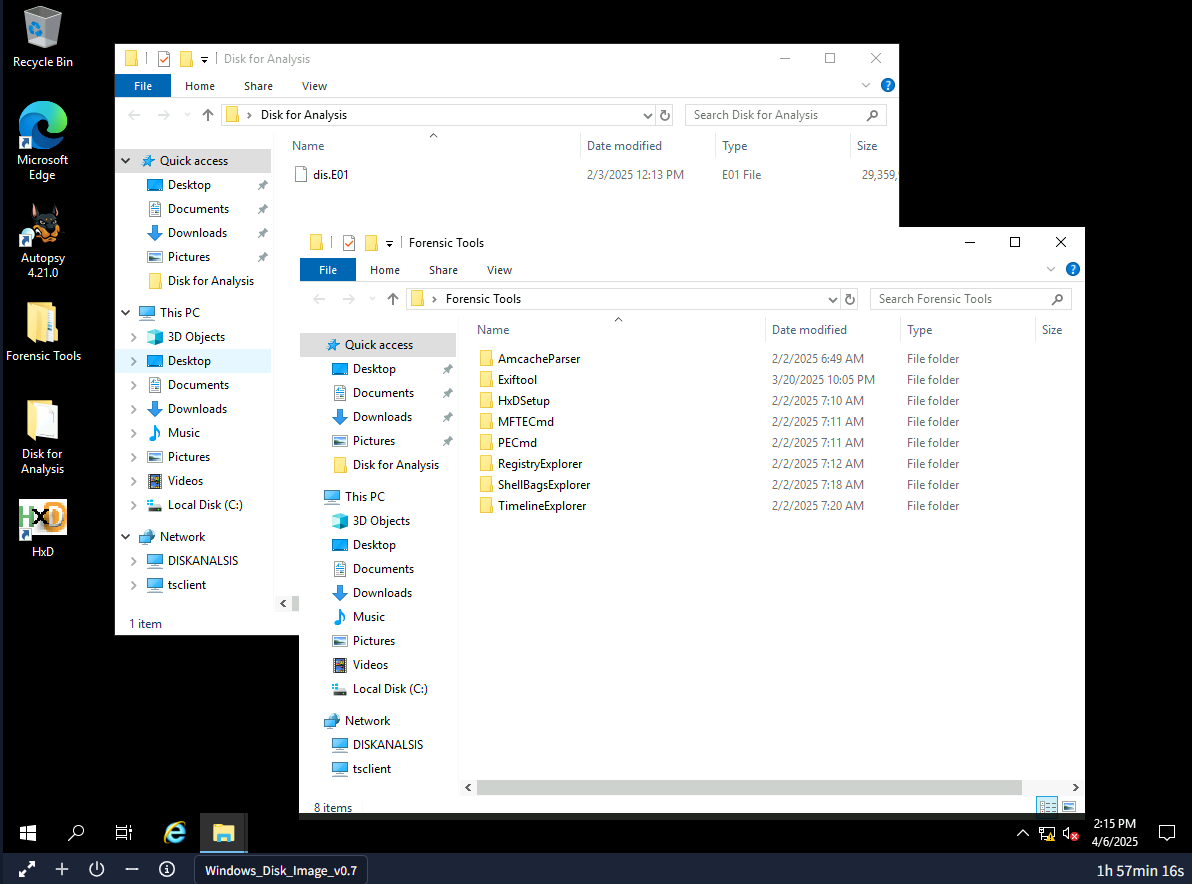This screenshot has width=1192, height=884.
Task: Open the address bar dropdown for Disk for Analysis
Action: 646,114
